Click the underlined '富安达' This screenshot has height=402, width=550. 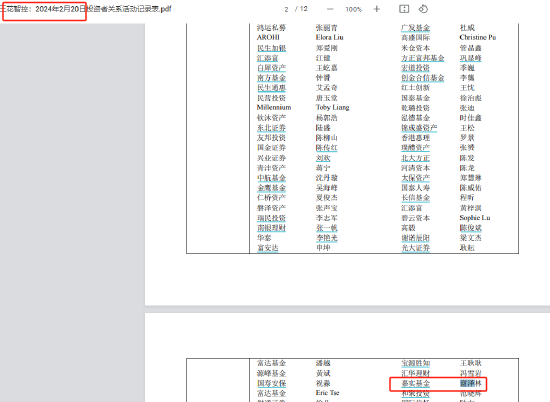coord(268,248)
